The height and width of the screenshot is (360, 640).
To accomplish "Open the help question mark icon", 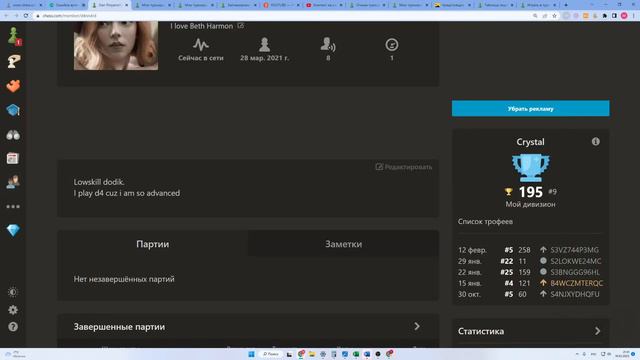I will 13,327.
